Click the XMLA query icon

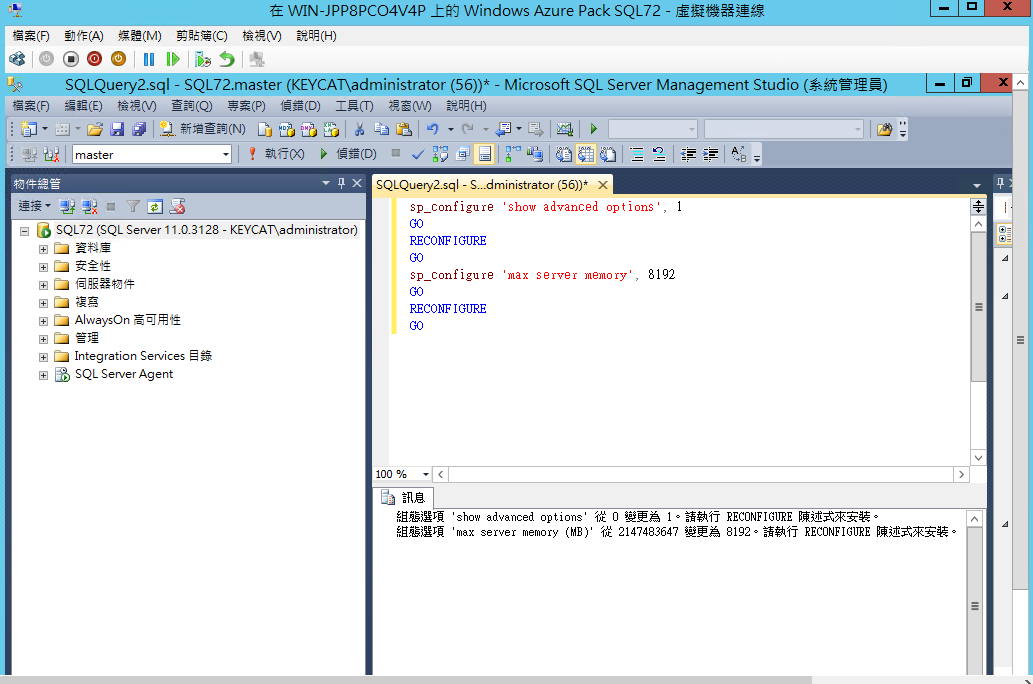point(331,129)
